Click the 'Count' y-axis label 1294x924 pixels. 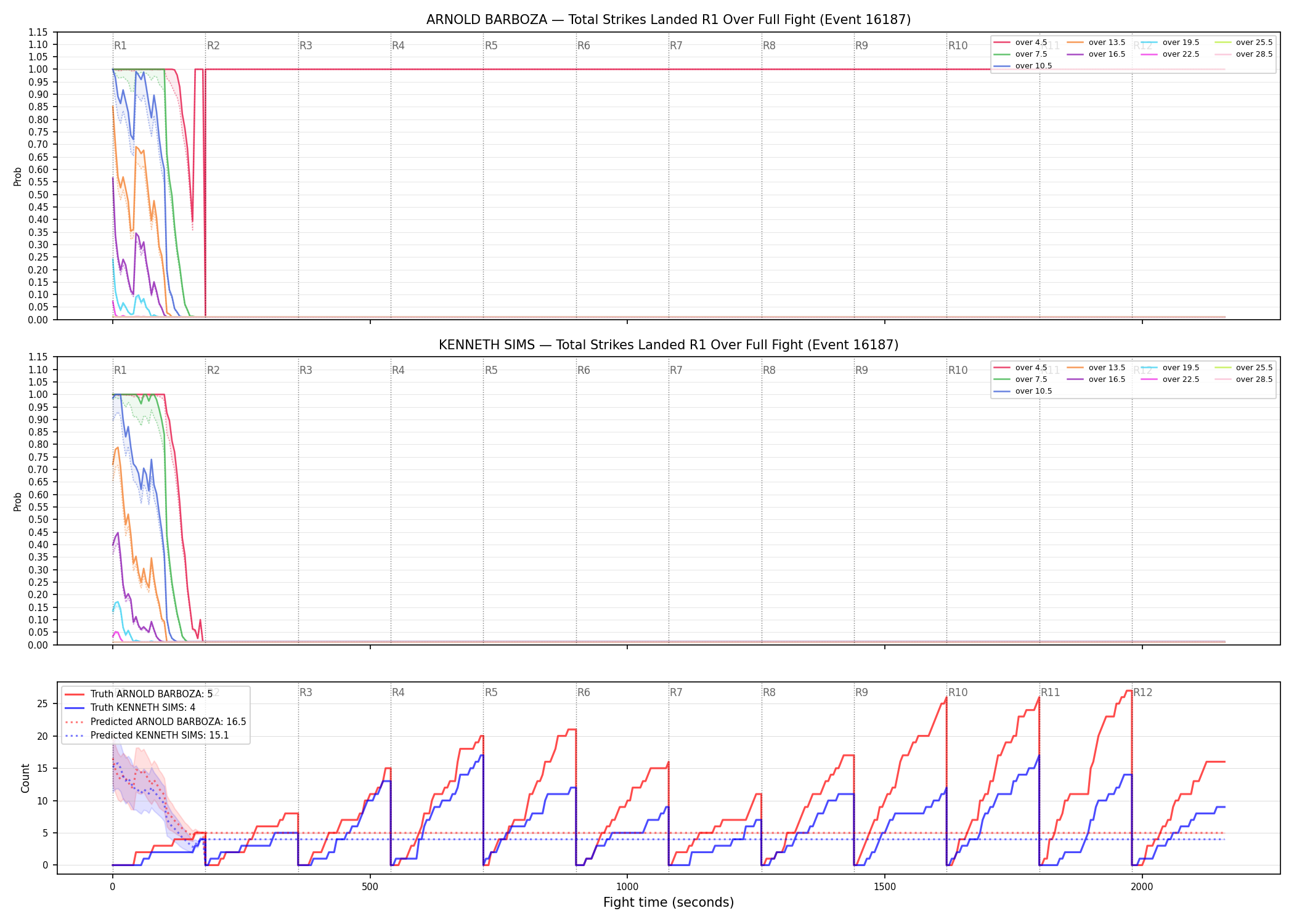click(x=25, y=778)
